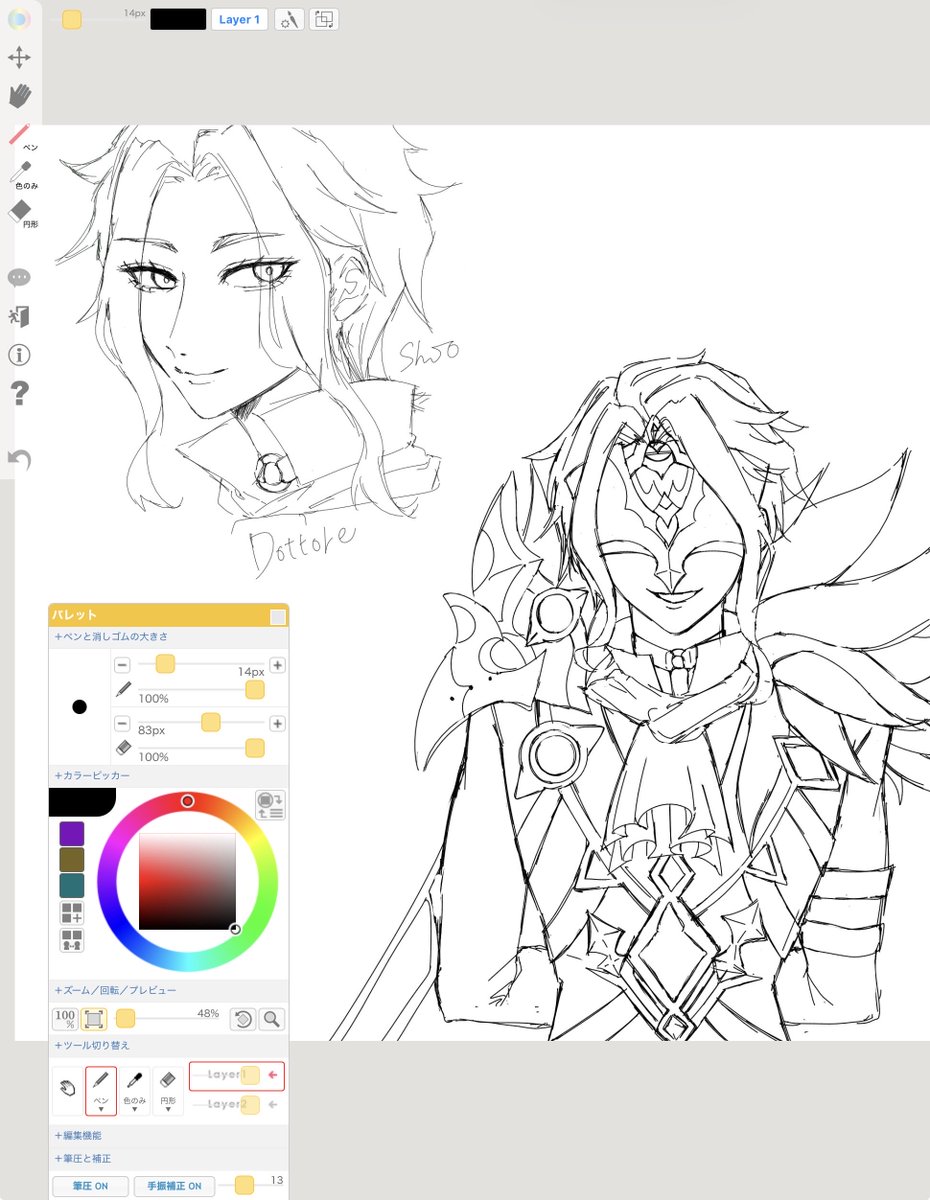Screen dimensions: 930x1200
Task: Open the color wheel menu in the sidebar
Action: [x=19, y=20]
